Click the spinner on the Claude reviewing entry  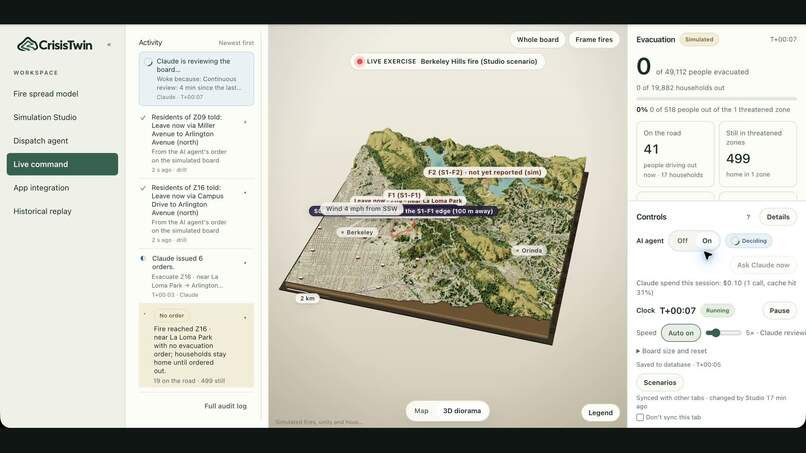[x=149, y=62]
